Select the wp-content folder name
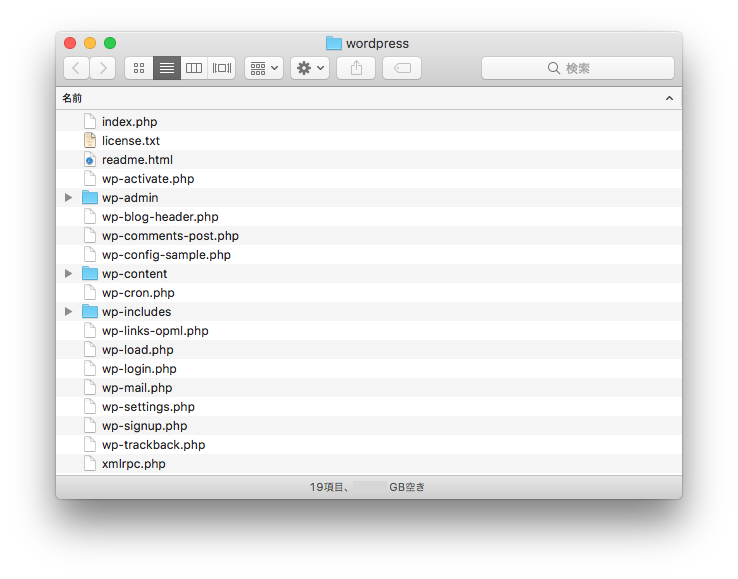The width and height of the screenshot is (738, 579). [135, 274]
